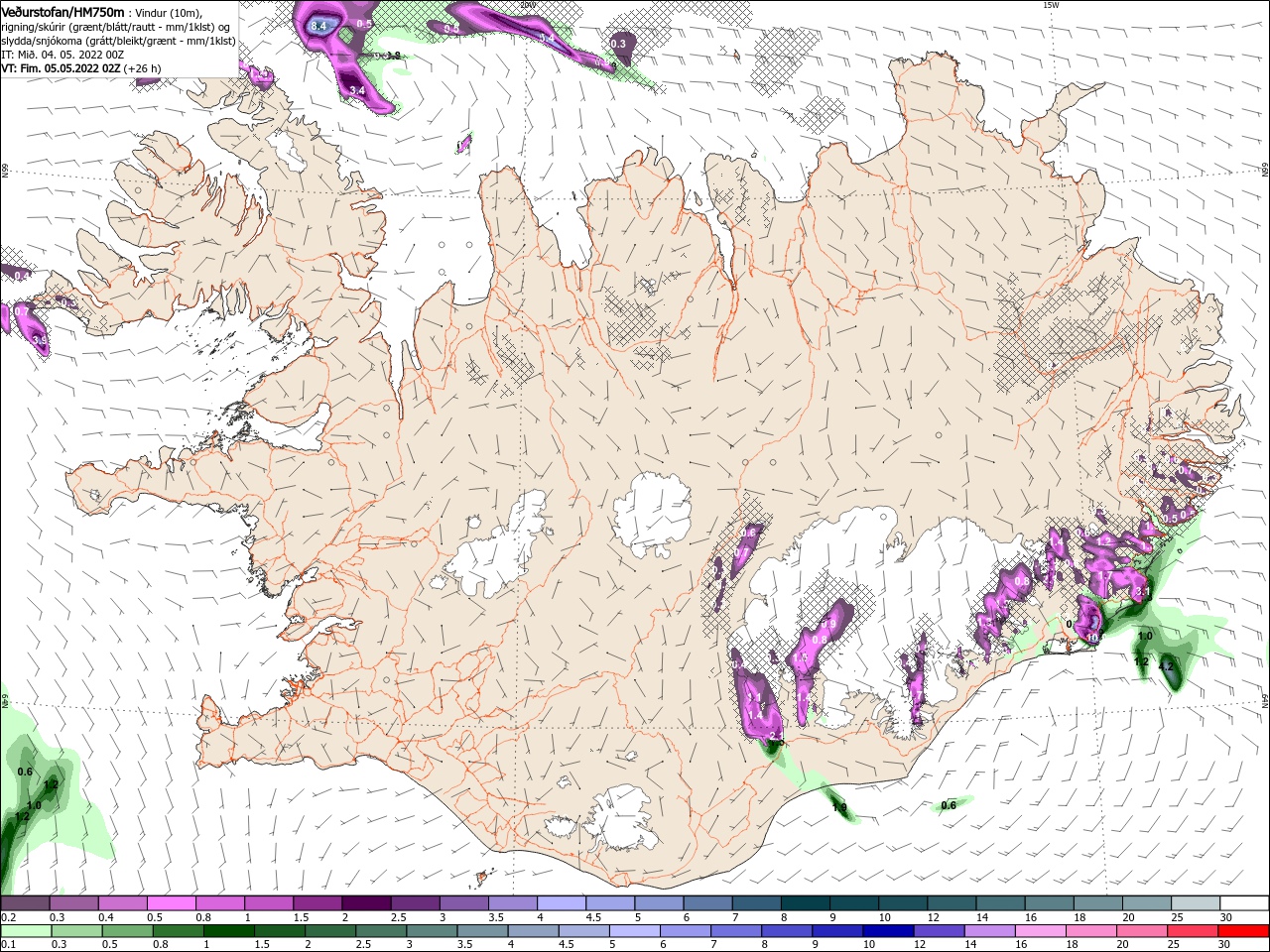This screenshot has height=952, width=1270.
Task: Choose the darkest green 1 rain scale swatch
Action: [x=229, y=931]
